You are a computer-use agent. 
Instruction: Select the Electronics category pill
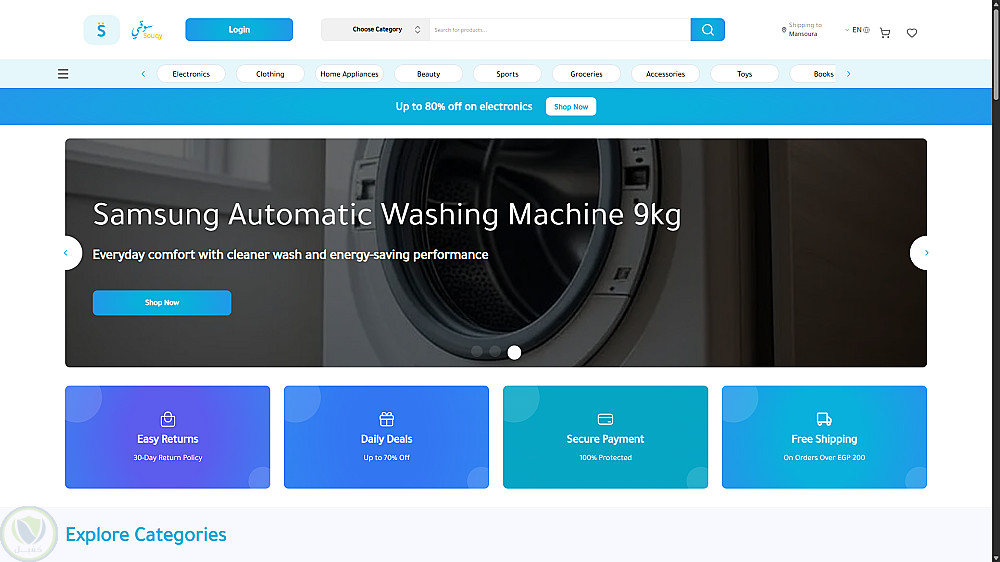191,74
